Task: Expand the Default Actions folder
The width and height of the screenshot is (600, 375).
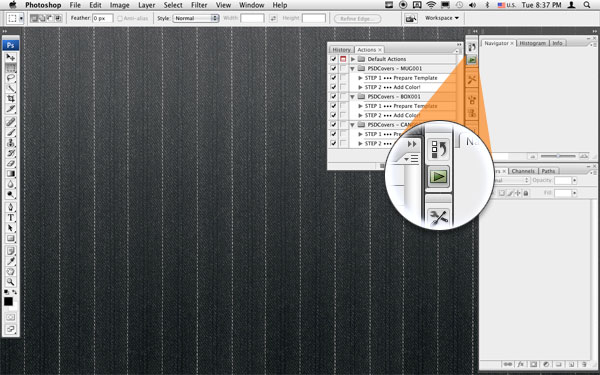Action: point(353,59)
